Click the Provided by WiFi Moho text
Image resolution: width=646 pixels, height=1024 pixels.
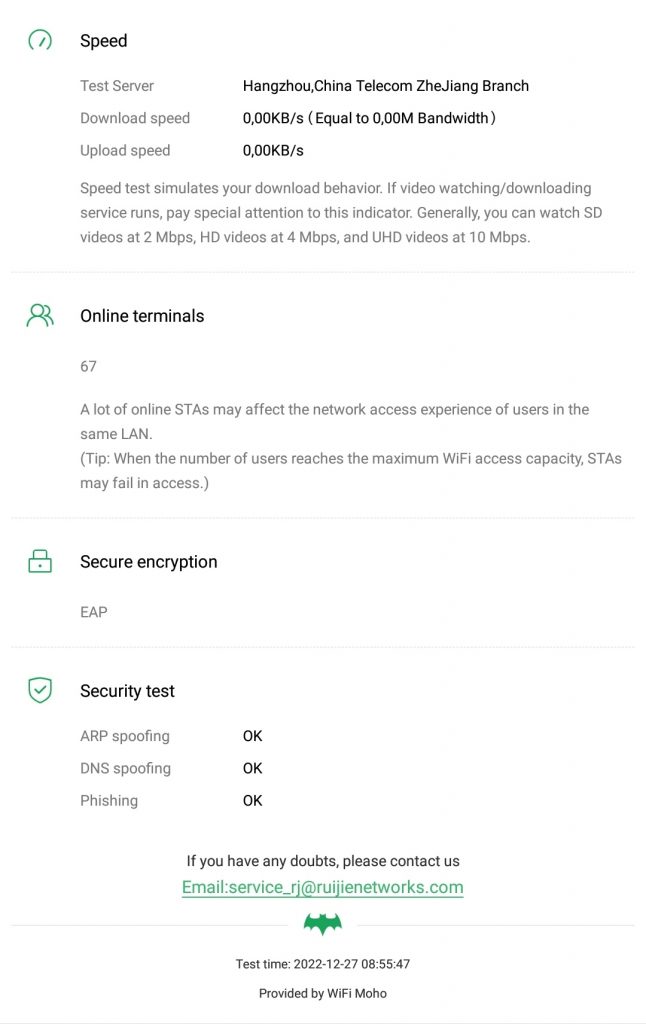tap(322, 993)
